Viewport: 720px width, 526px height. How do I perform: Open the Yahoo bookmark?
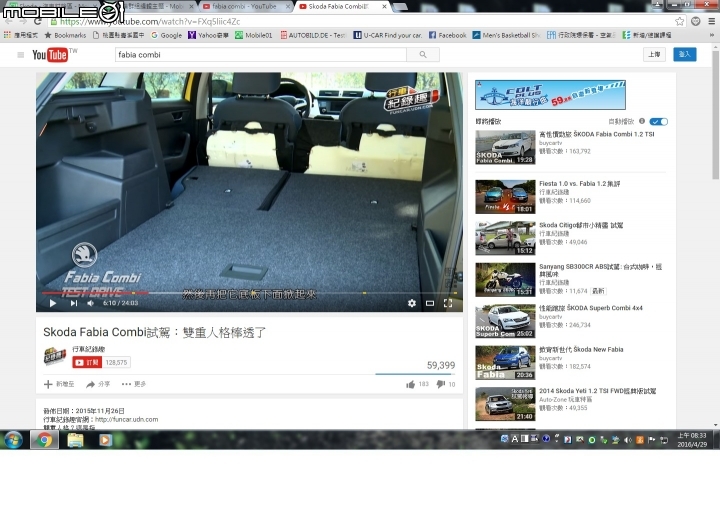pyautogui.click(x=208, y=35)
